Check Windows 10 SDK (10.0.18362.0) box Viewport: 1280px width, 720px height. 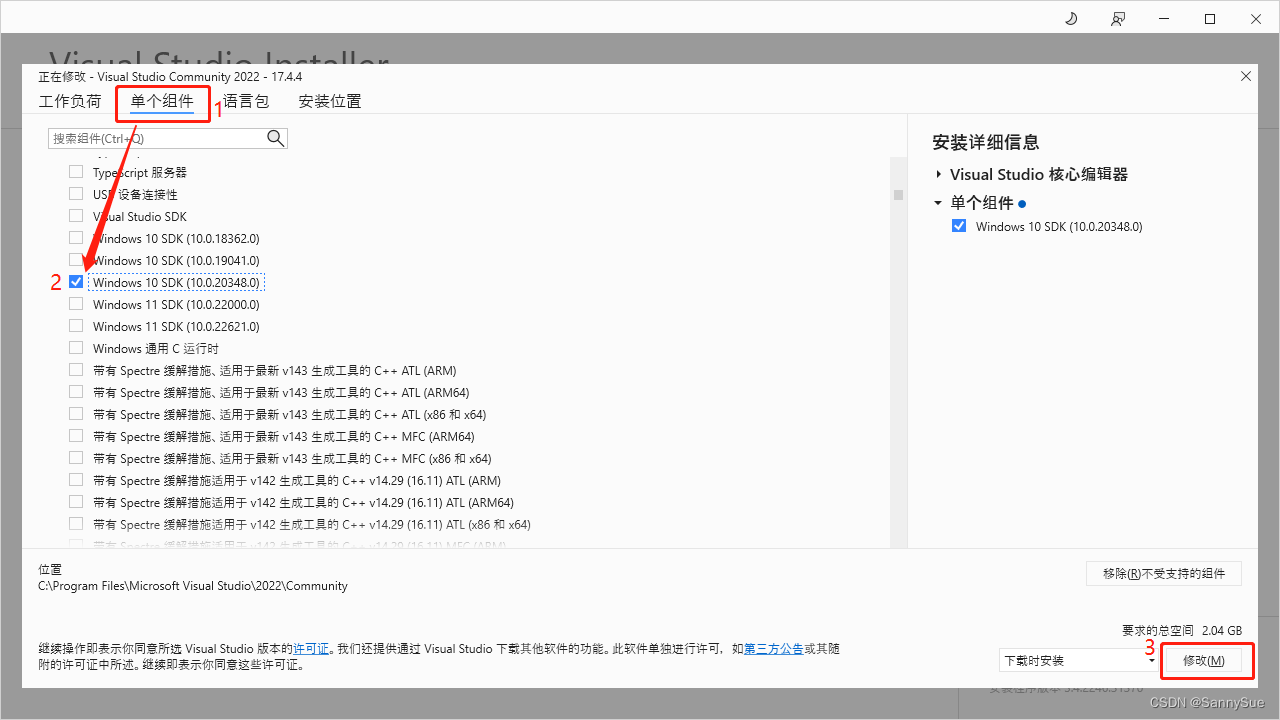point(76,238)
